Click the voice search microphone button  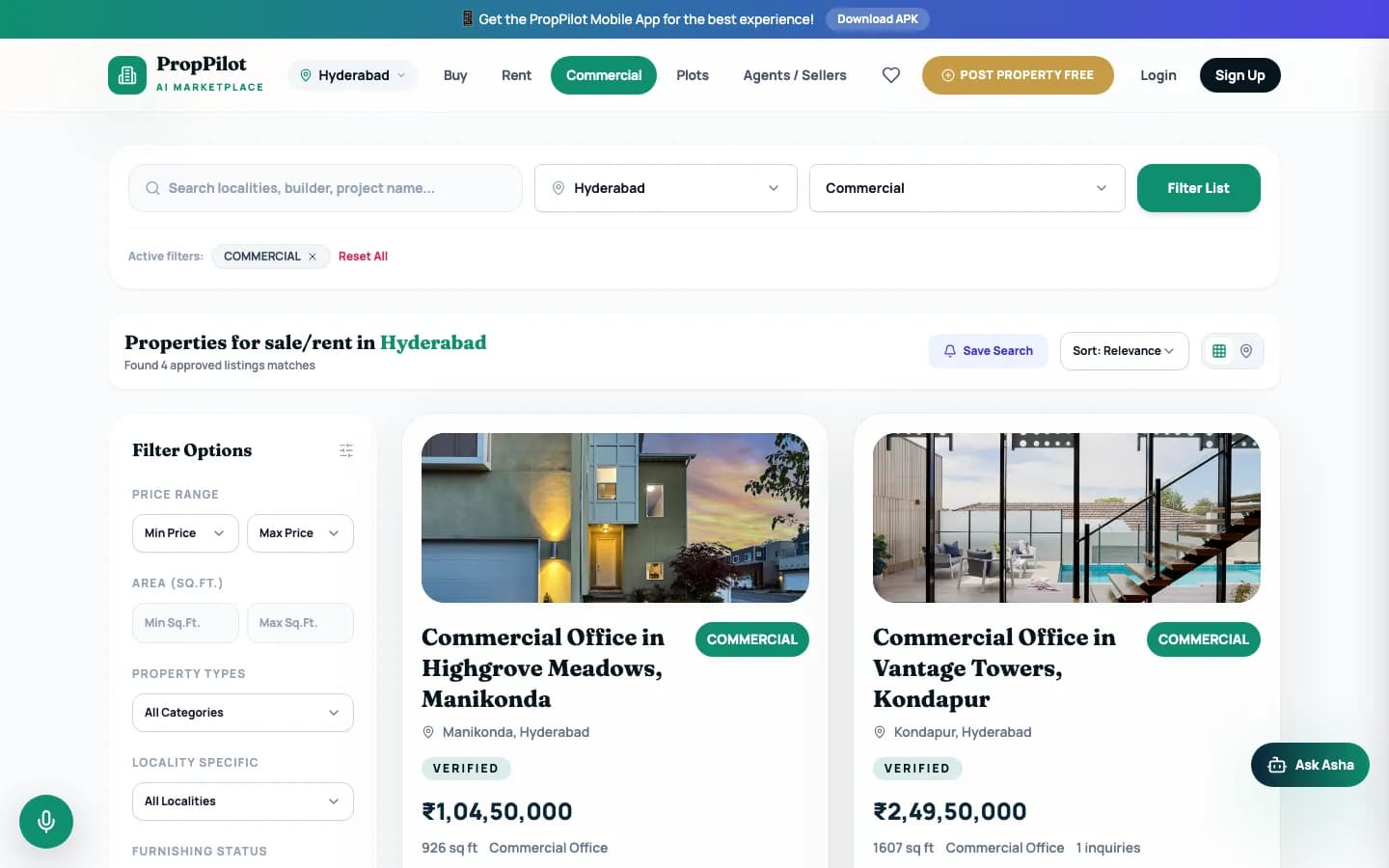point(46,822)
